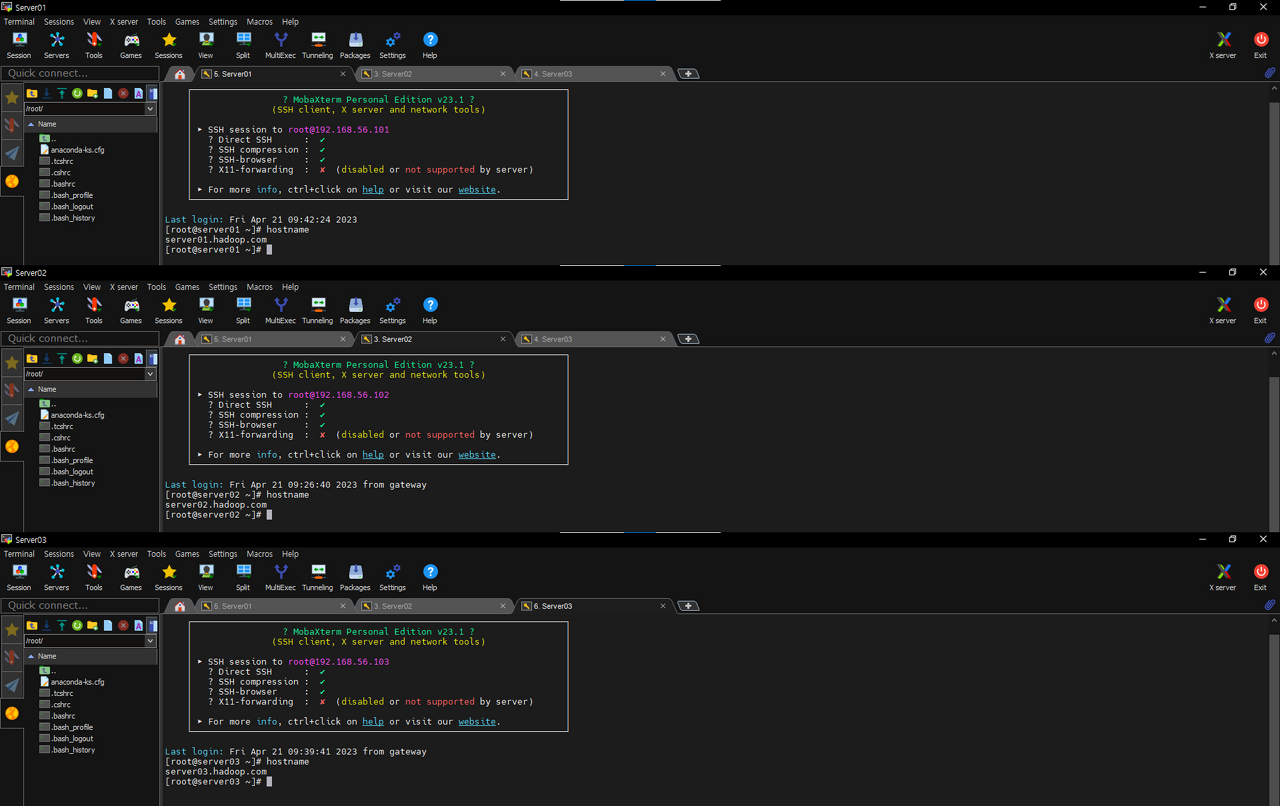The width and height of the screenshot is (1280, 806).
Task: Expand /root/ path dropdown in Server01 browser
Action: [151, 108]
